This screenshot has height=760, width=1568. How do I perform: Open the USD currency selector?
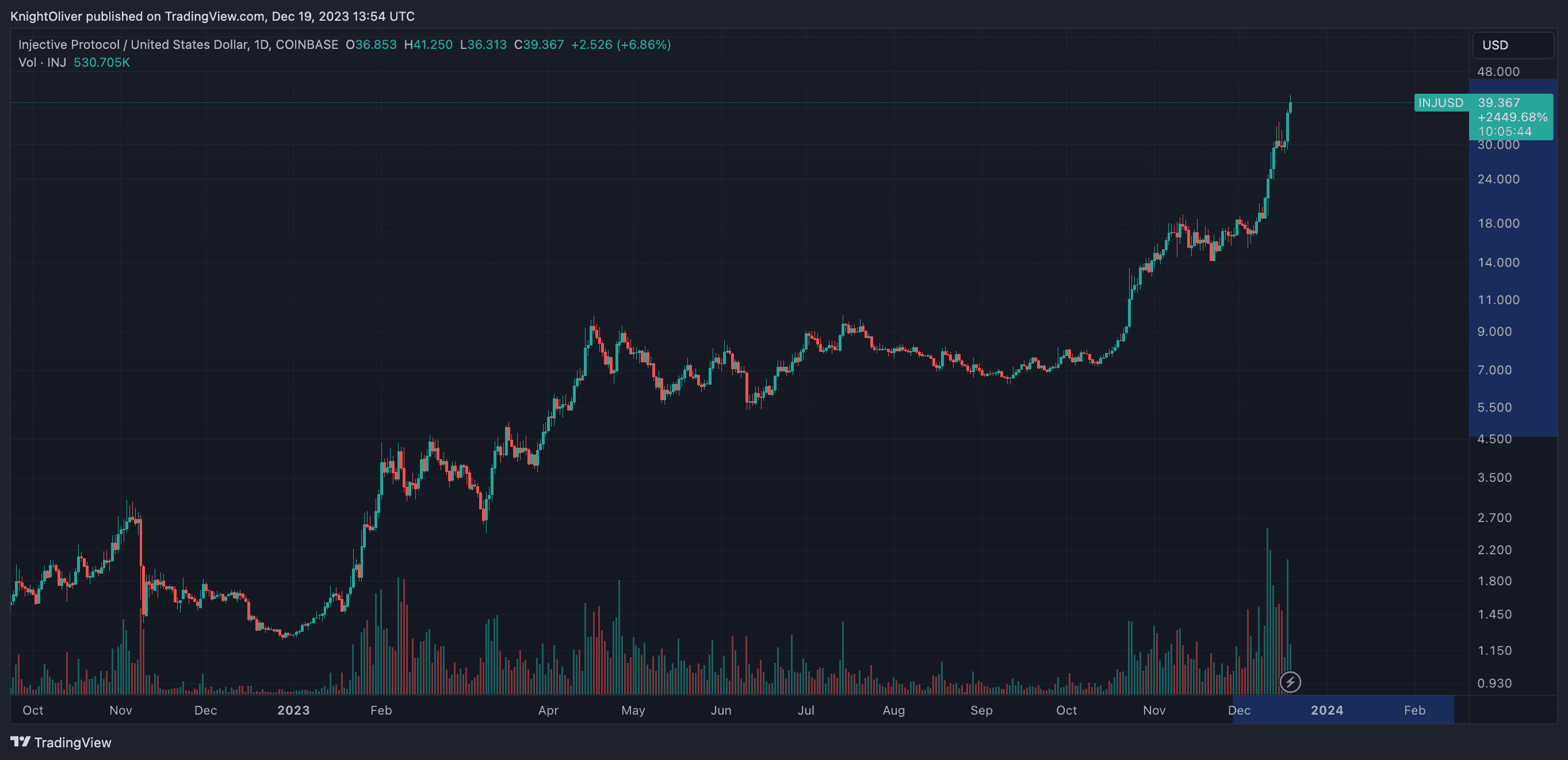[1512, 45]
